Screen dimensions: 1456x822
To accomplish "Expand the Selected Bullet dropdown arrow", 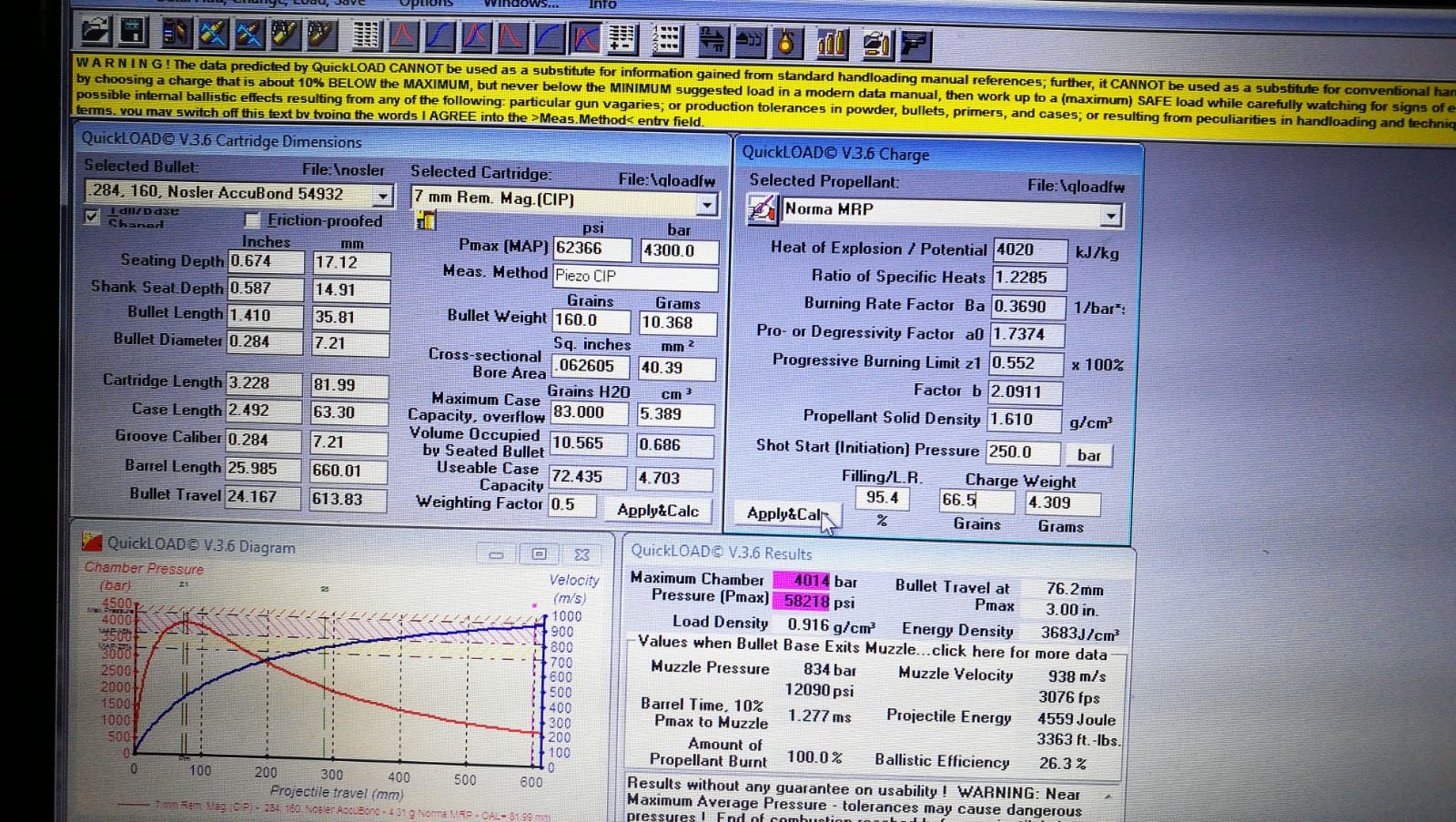I will [x=383, y=195].
